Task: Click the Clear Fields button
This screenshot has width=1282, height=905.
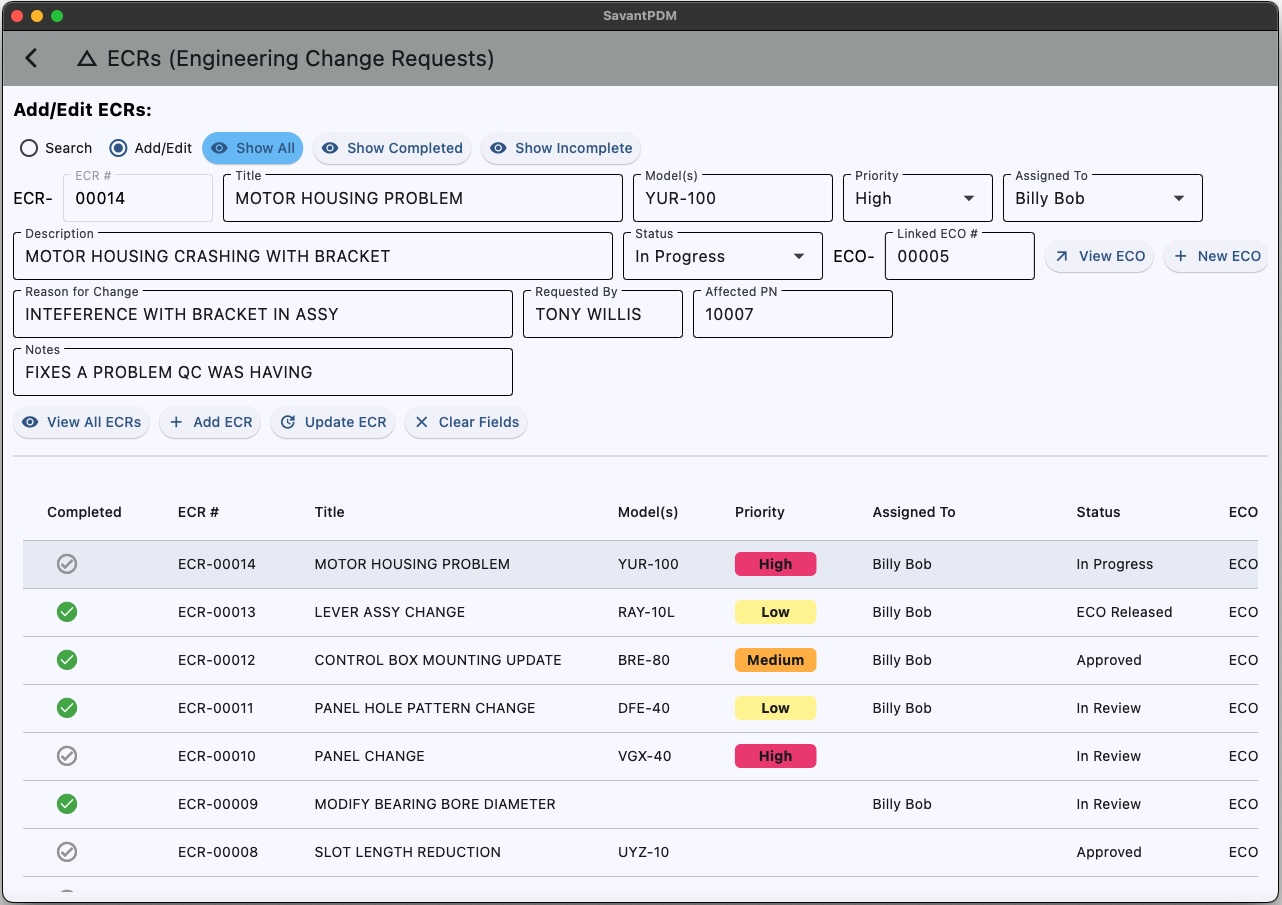Action: (466, 422)
